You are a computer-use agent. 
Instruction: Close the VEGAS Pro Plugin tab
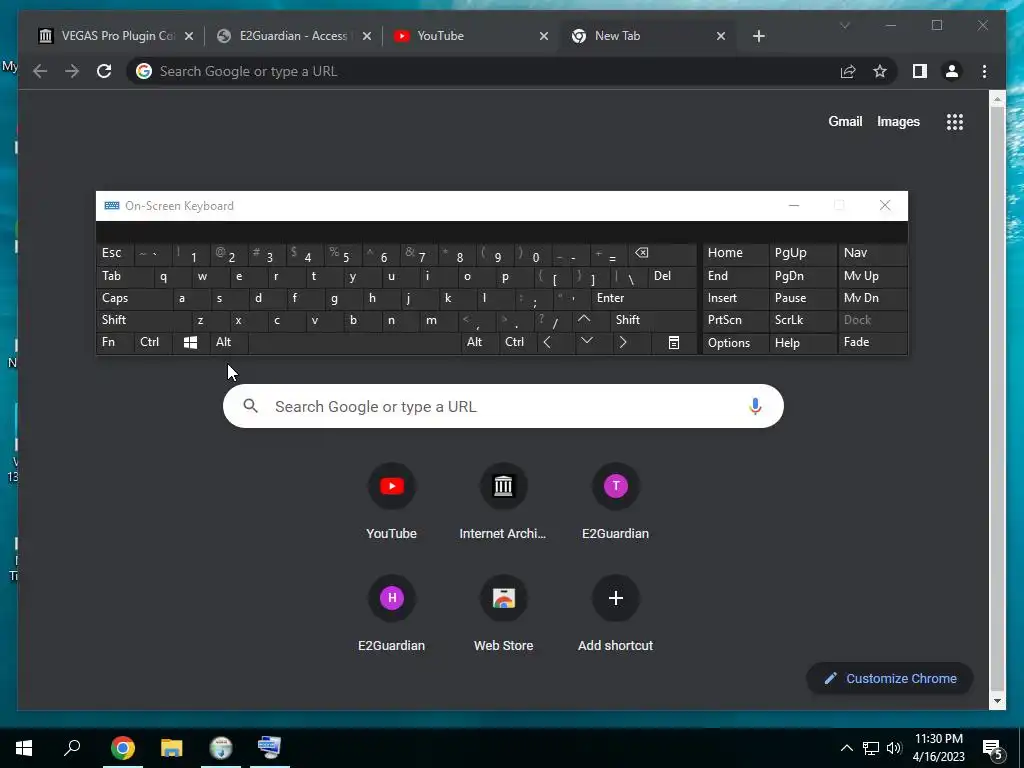pyautogui.click(x=189, y=36)
